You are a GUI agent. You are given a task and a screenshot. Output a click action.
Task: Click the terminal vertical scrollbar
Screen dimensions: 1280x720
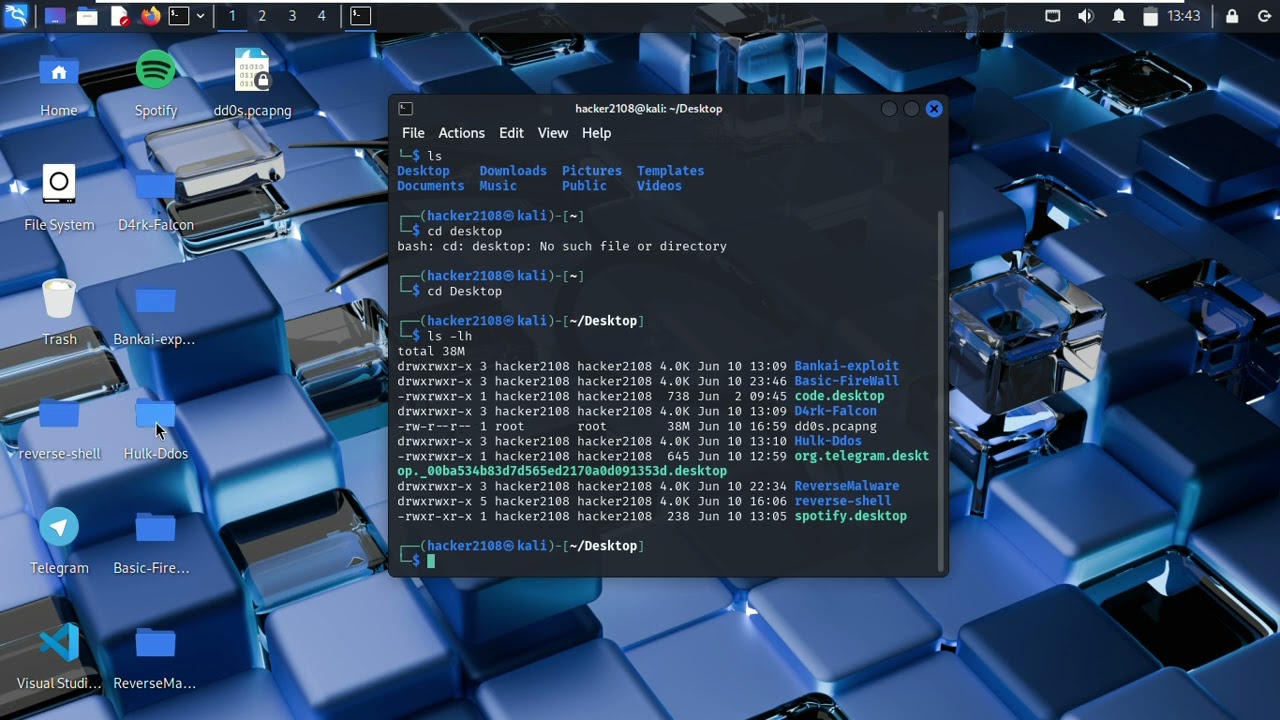tap(941, 390)
